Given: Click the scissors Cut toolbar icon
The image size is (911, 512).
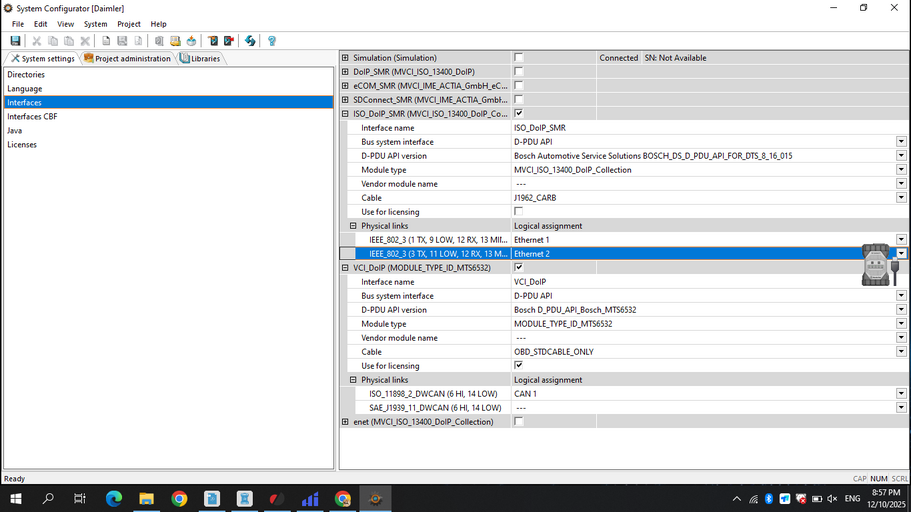Looking at the screenshot, I should point(36,41).
